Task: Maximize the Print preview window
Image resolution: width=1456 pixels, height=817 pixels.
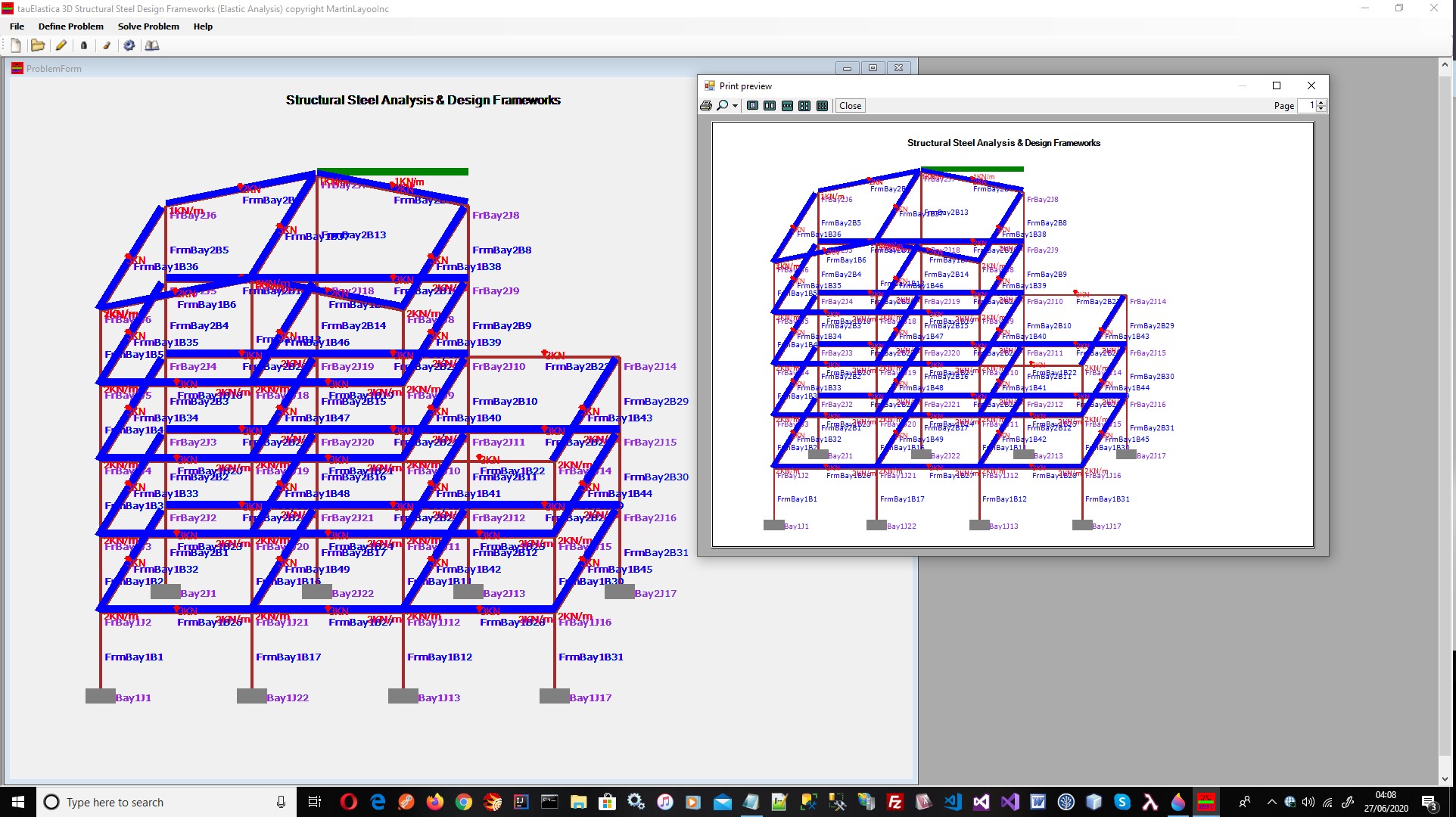Action: (1277, 85)
